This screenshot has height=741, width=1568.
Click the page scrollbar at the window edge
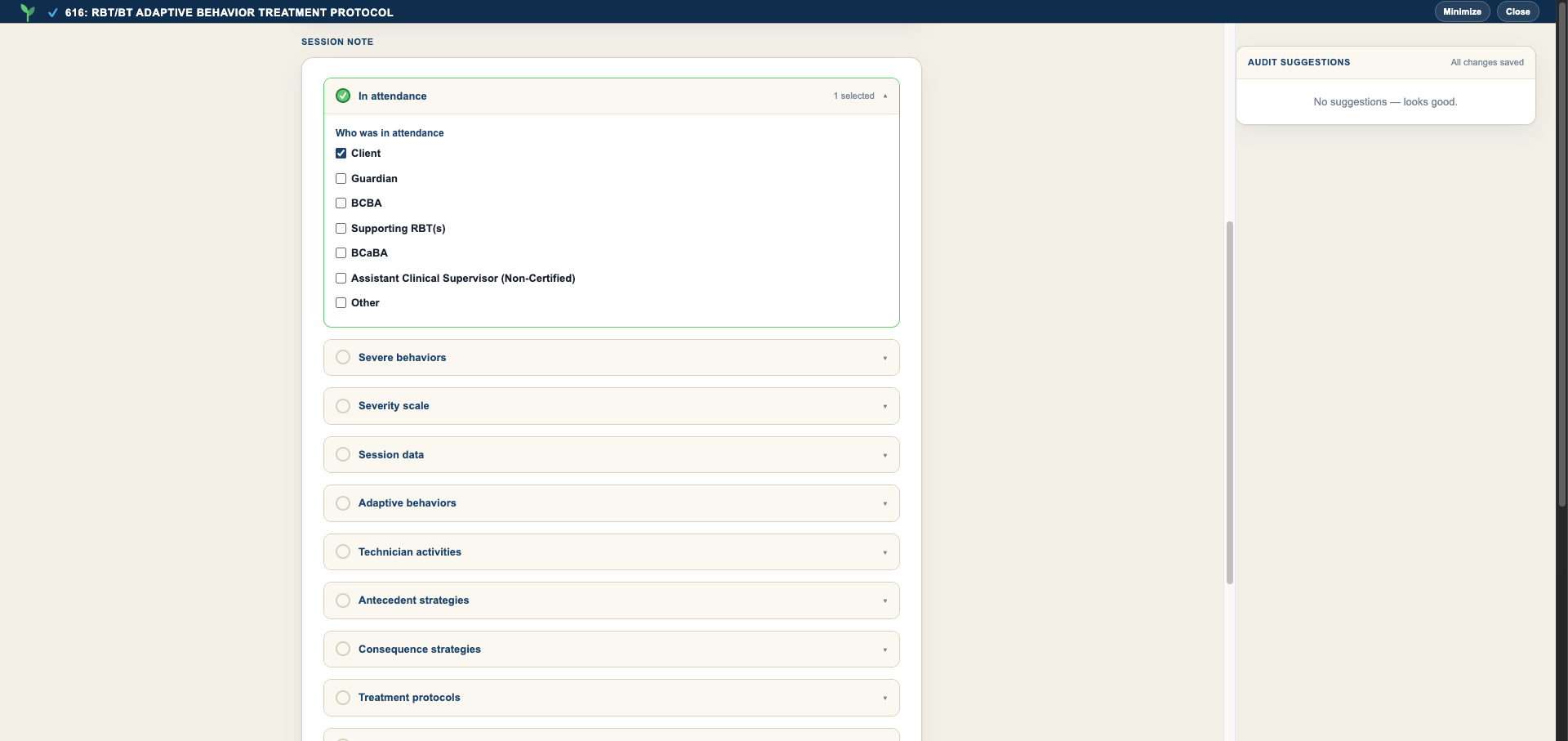(1561, 253)
